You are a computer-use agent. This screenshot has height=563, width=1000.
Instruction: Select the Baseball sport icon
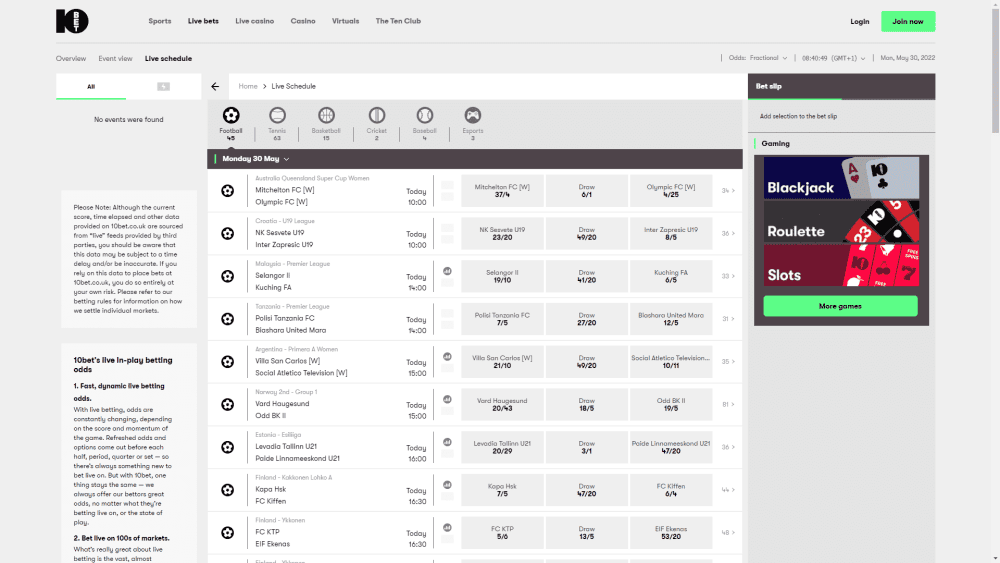(x=425, y=115)
